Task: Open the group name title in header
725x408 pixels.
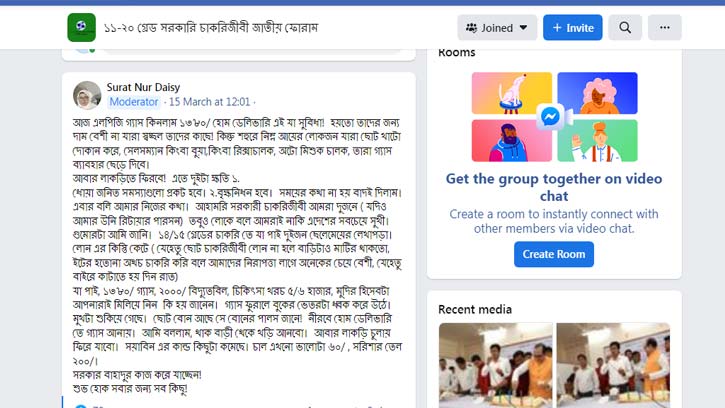Action: point(211,28)
